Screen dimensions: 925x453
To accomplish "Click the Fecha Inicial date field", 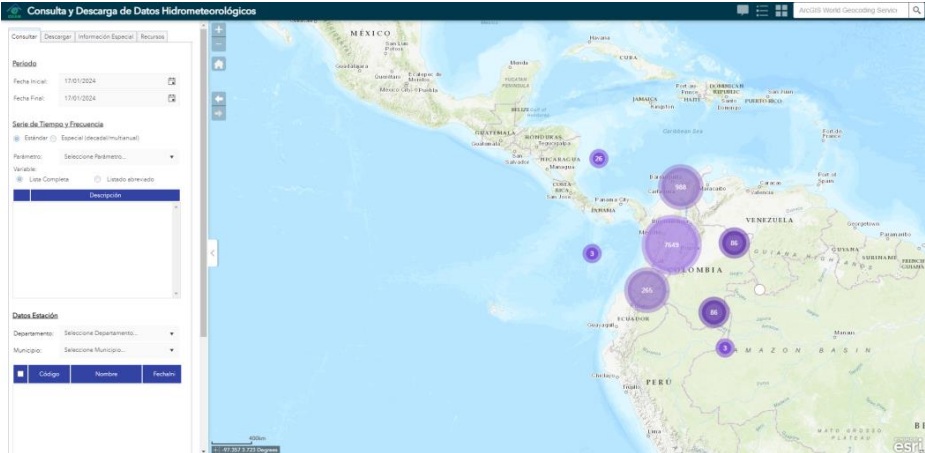I will pos(119,81).
